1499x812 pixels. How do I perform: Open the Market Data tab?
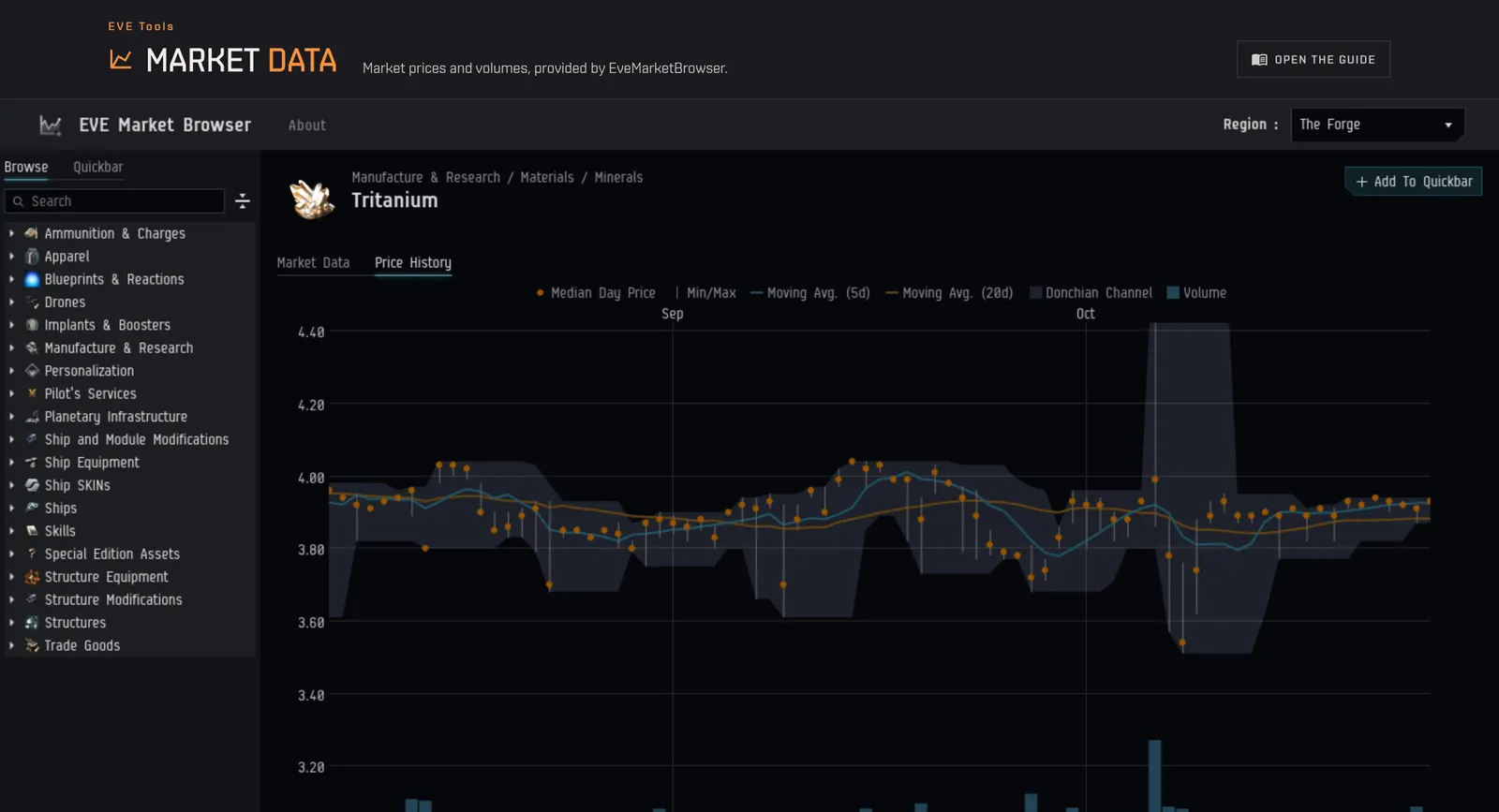pyautogui.click(x=313, y=263)
